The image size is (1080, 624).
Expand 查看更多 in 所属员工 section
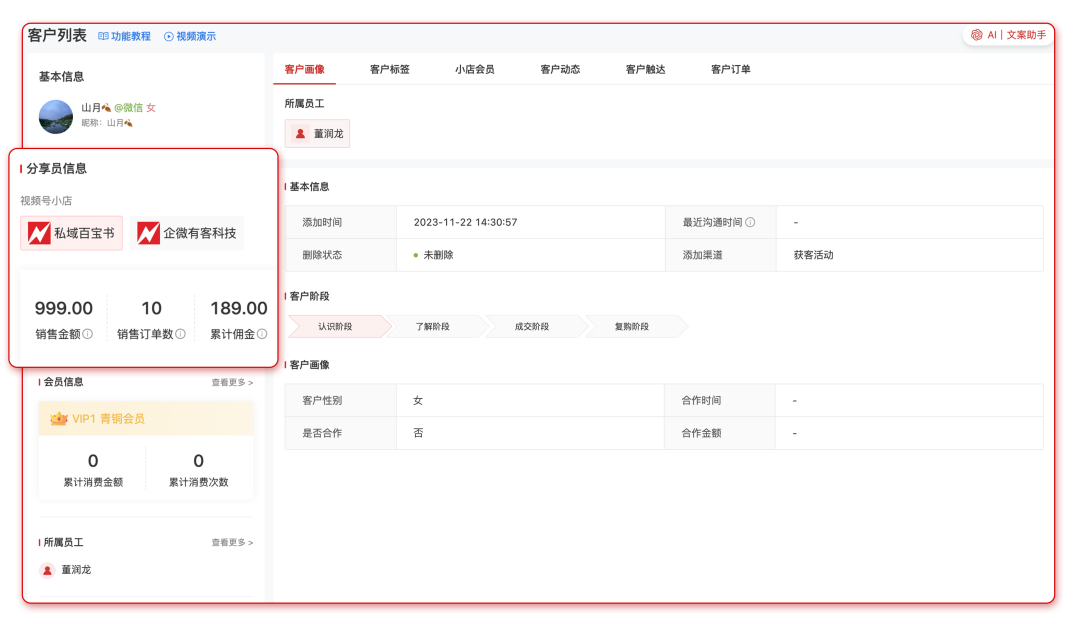232,543
